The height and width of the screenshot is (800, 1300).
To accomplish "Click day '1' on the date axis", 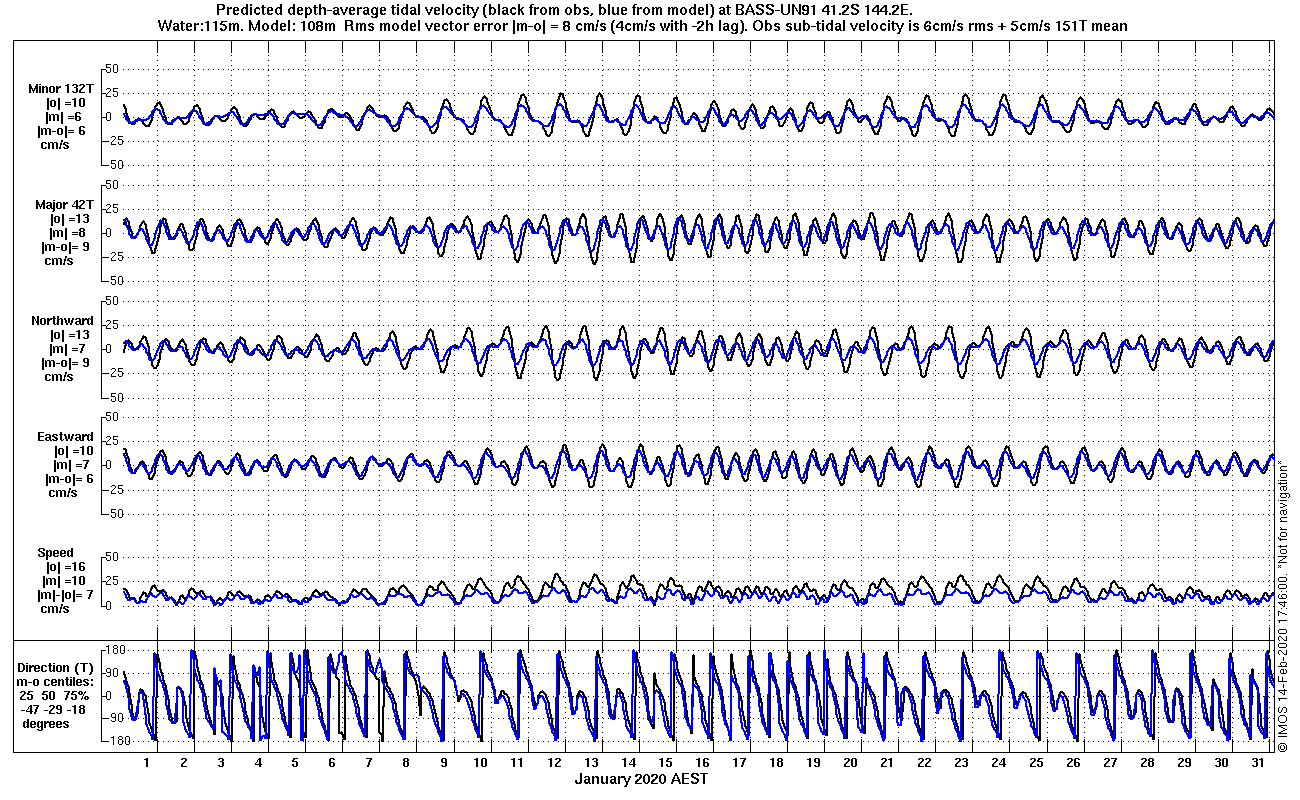I will point(147,762).
